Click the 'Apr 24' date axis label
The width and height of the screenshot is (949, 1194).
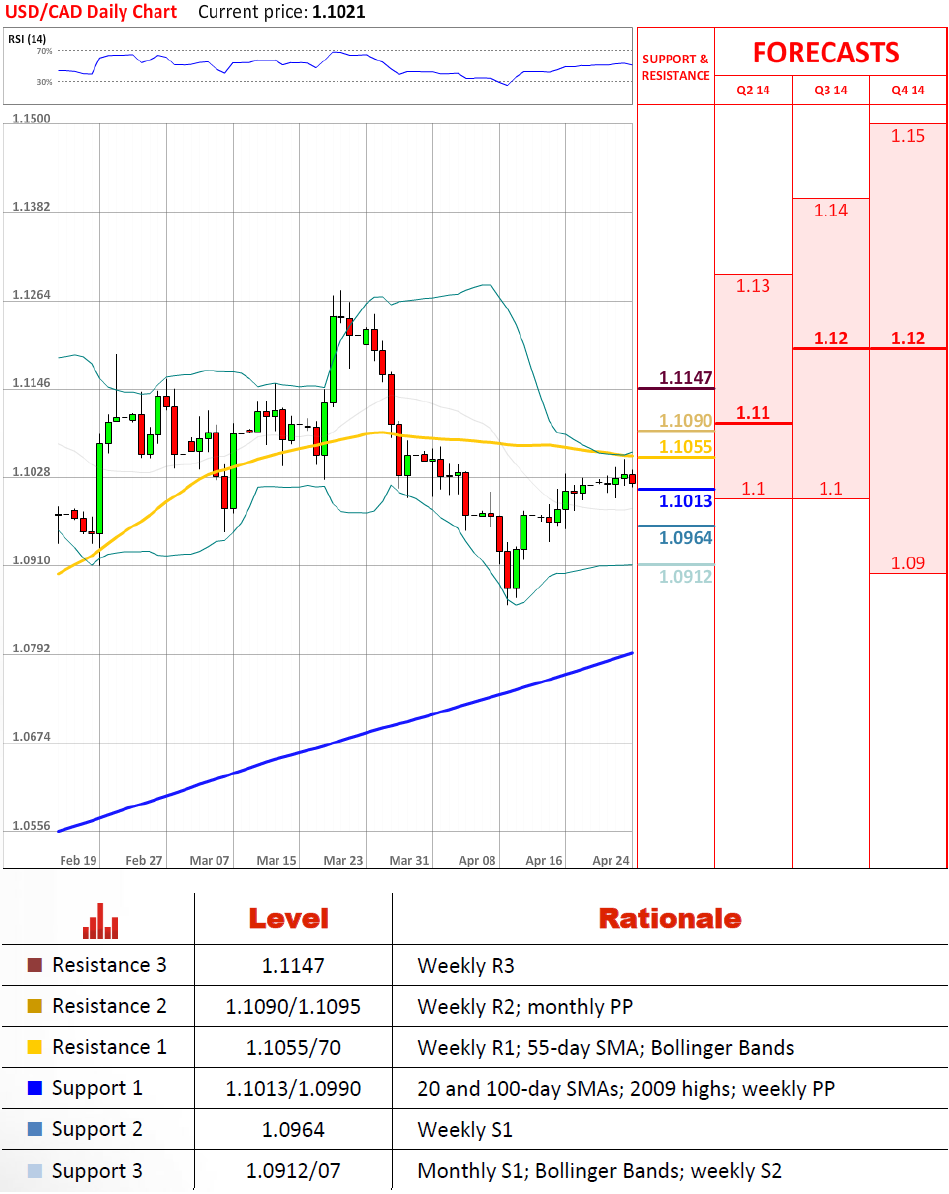tap(611, 860)
